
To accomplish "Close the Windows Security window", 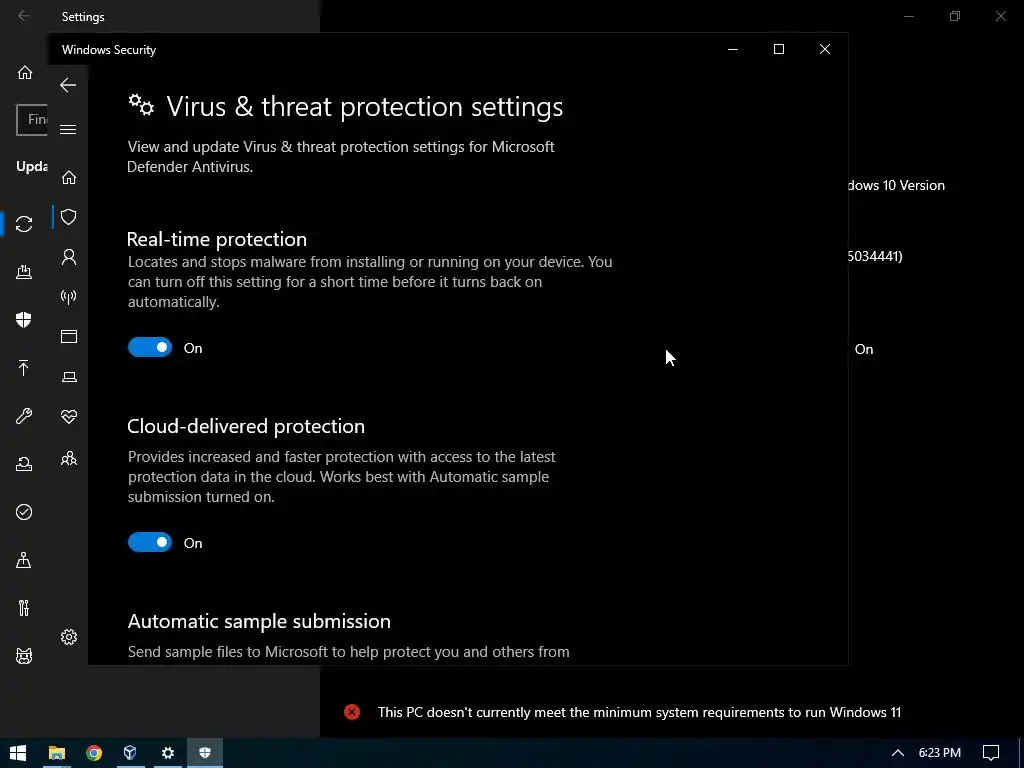I will point(825,50).
